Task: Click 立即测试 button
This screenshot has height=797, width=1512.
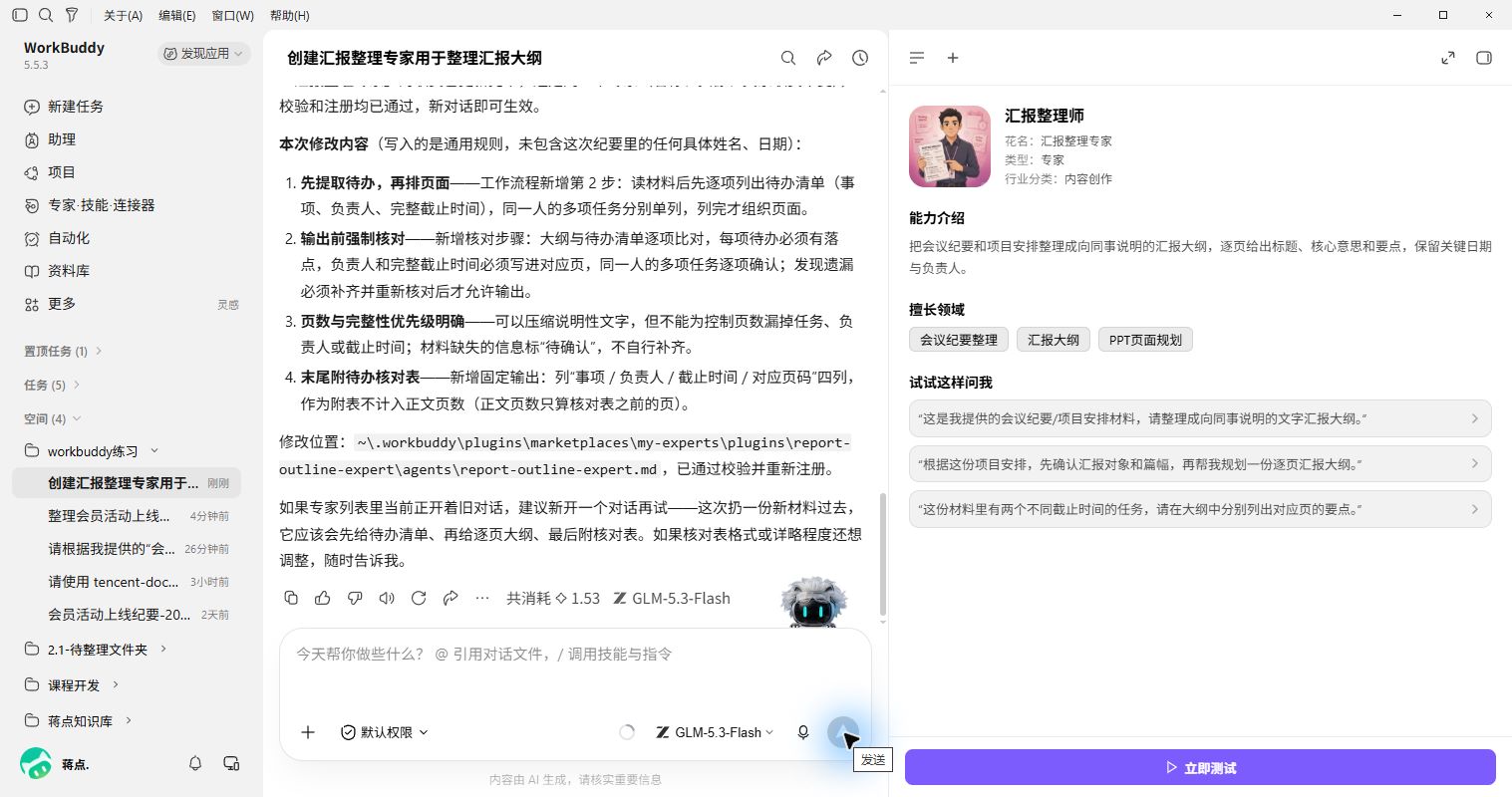Action: point(1200,767)
